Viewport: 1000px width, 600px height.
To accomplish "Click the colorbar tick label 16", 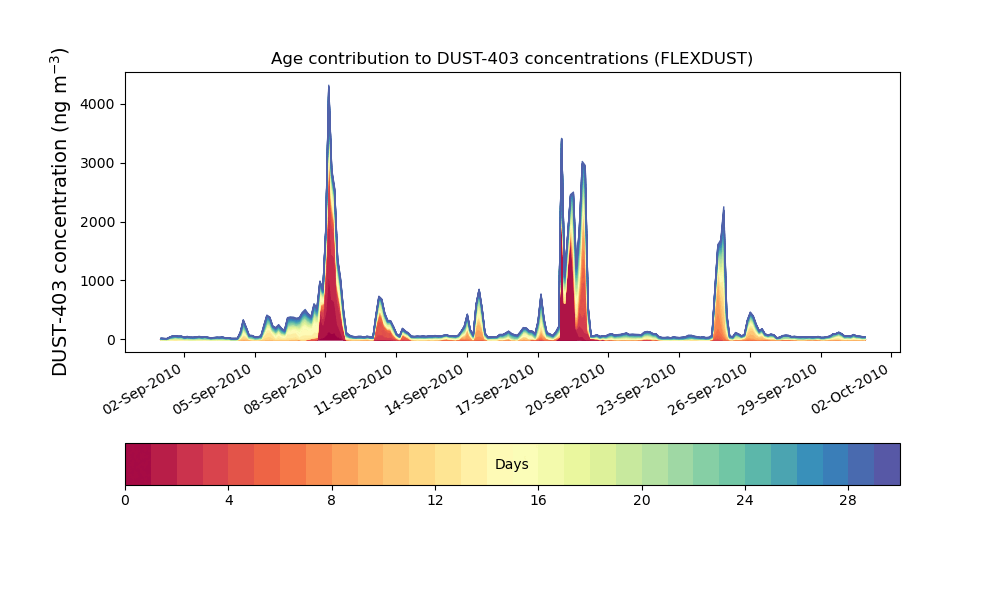I will tap(538, 501).
